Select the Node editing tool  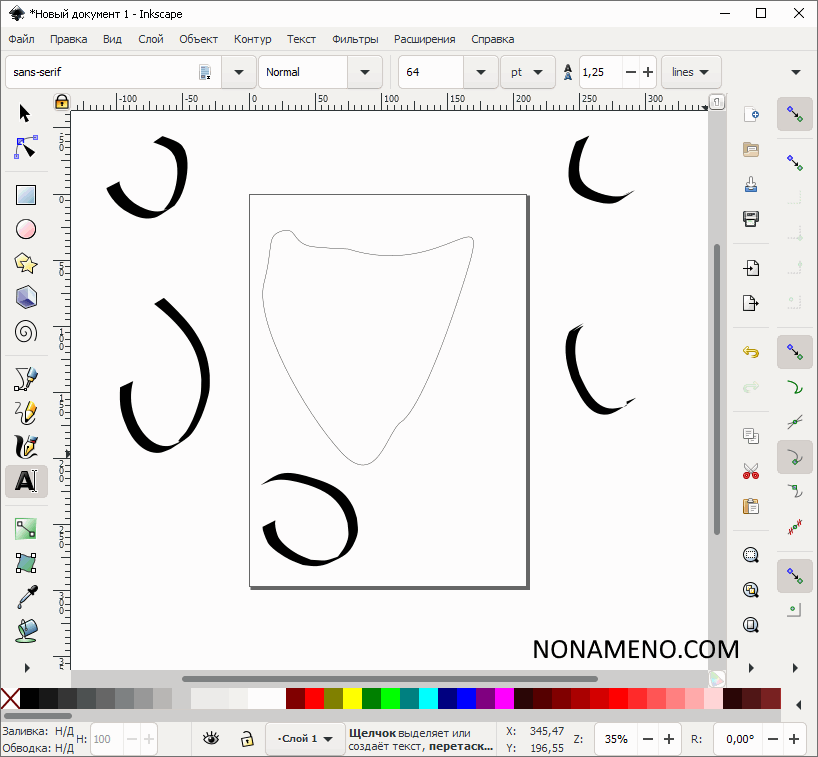[x=26, y=148]
